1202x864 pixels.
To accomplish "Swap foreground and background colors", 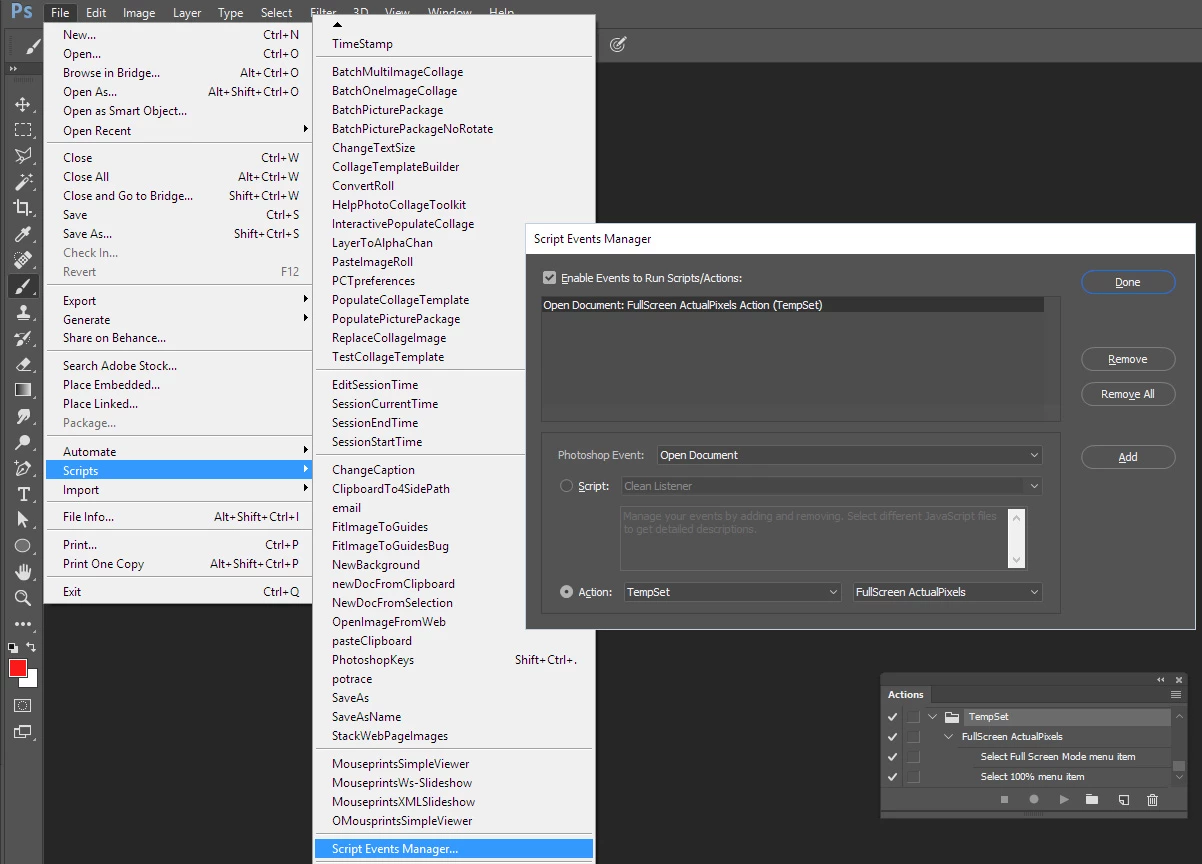I will [31, 647].
